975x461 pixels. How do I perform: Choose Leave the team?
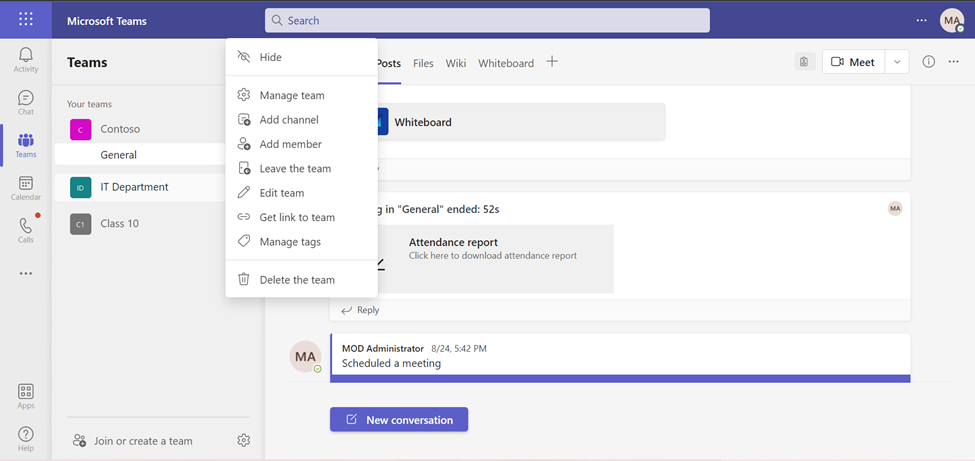click(x=302, y=169)
